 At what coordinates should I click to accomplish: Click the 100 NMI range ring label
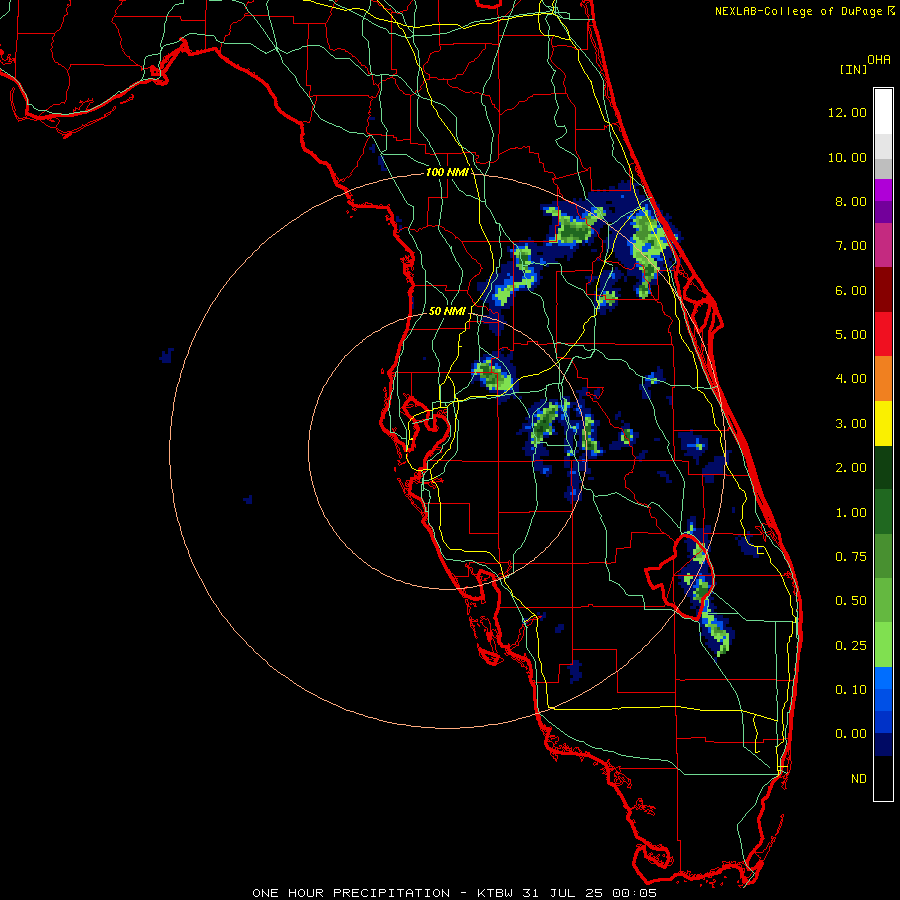coord(447,172)
